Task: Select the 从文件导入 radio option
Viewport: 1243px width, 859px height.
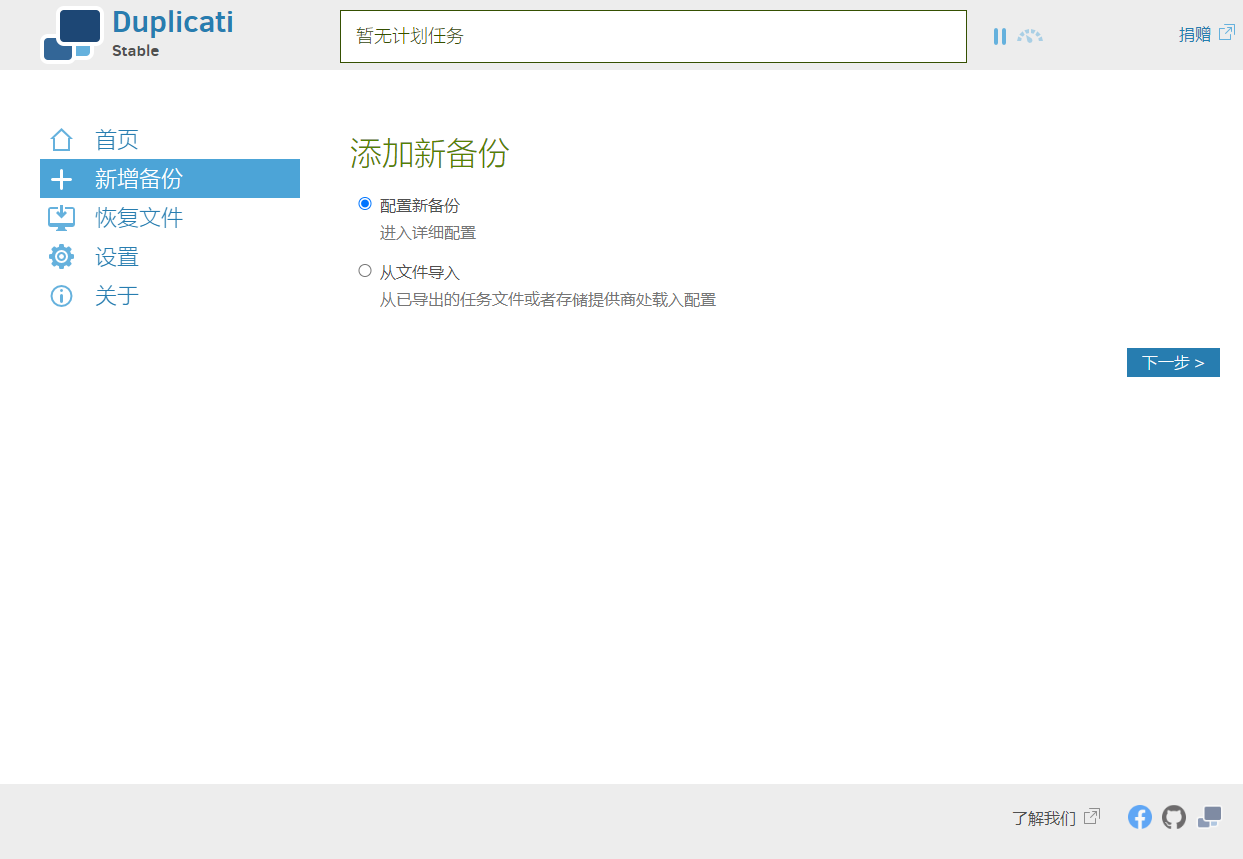Action: 365,270
